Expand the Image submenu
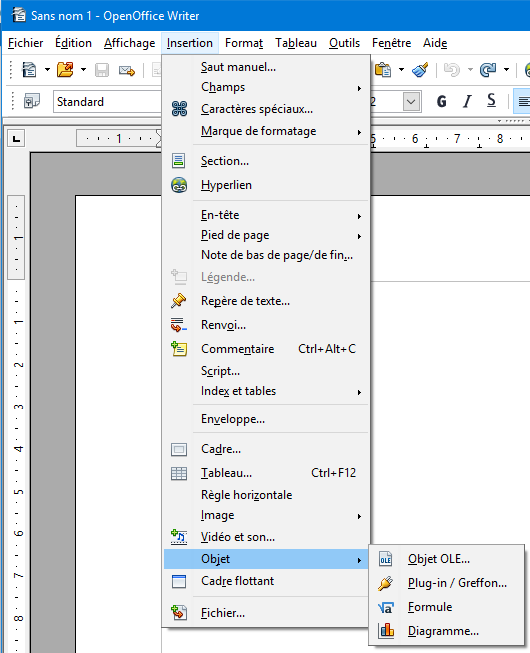 (359, 516)
